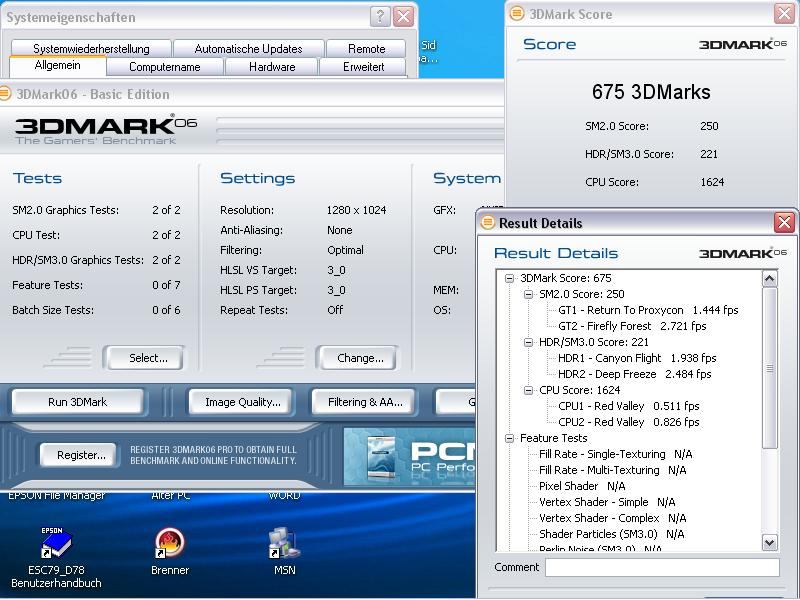Switch to the Hardware tab

(x=272, y=67)
